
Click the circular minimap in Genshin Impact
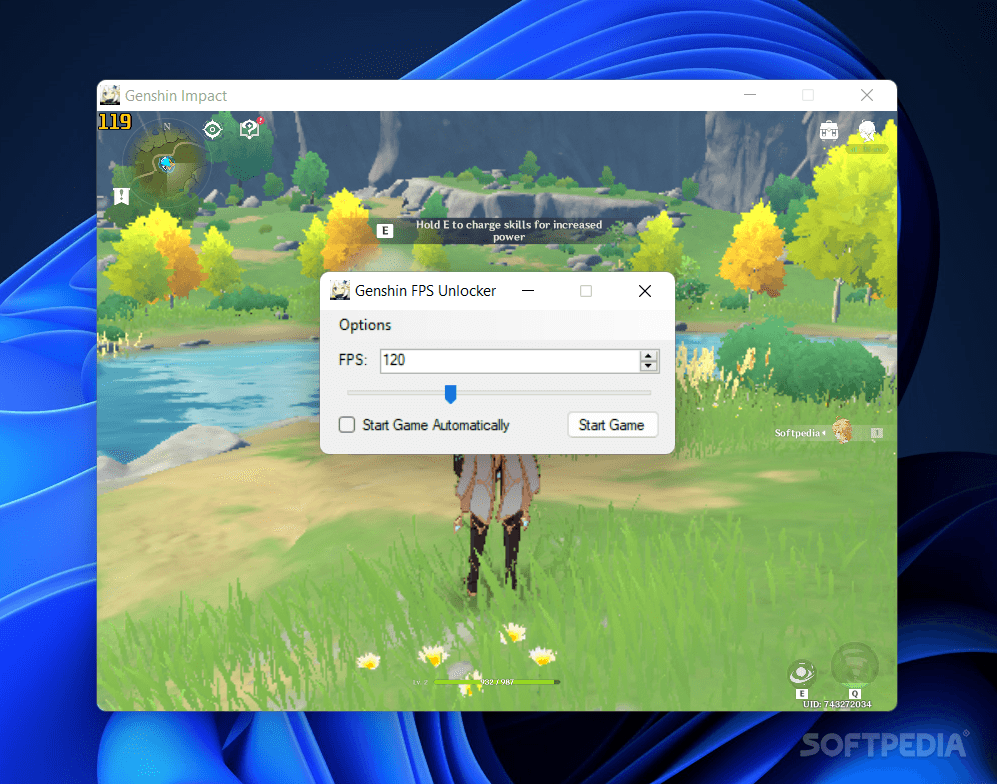(167, 165)
